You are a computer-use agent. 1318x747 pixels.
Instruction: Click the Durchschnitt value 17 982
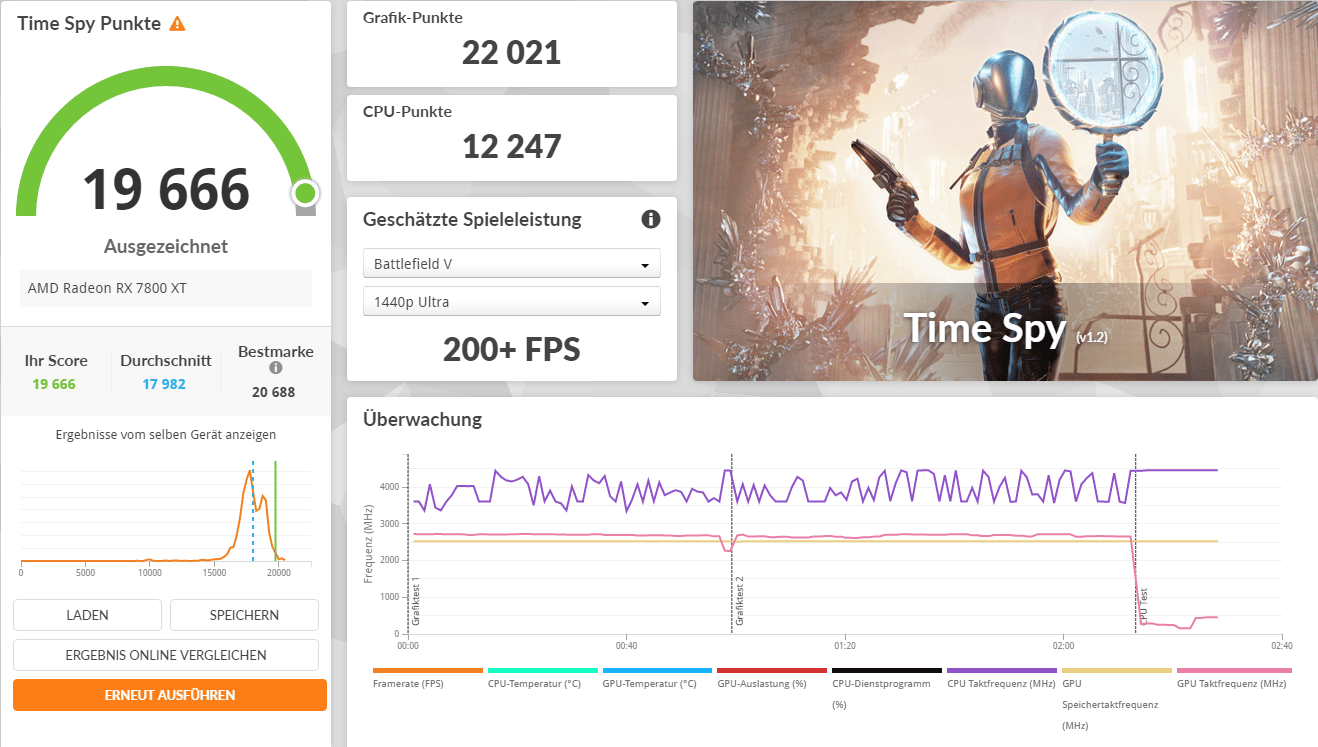[165, 384]
